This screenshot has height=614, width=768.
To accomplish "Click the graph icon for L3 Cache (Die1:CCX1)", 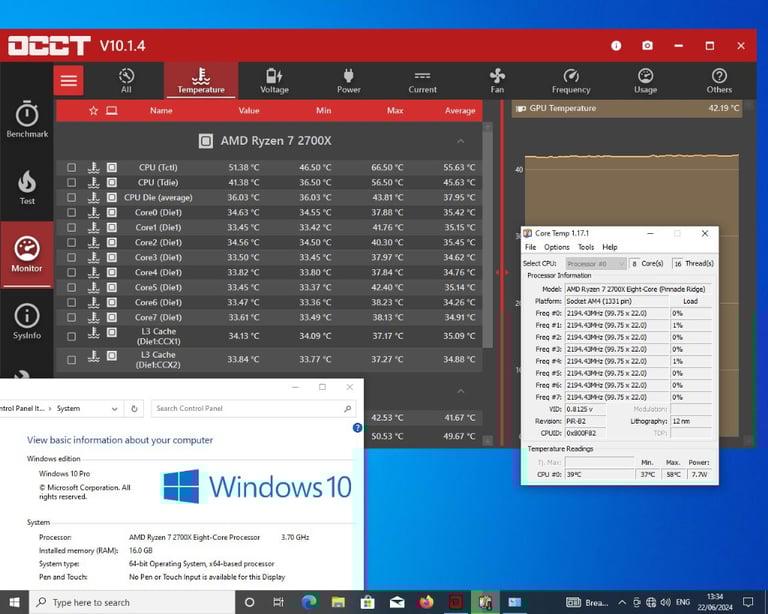I will 94,332.
